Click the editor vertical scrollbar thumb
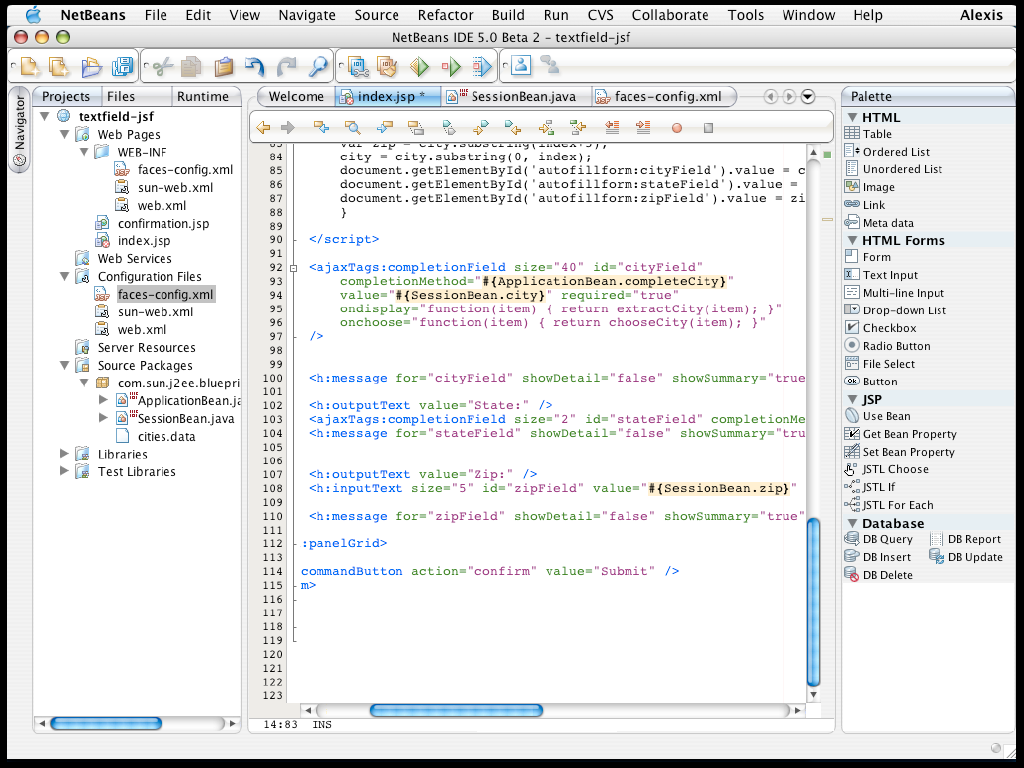Viewport: 1024px width, 768px height. point(814,603)
